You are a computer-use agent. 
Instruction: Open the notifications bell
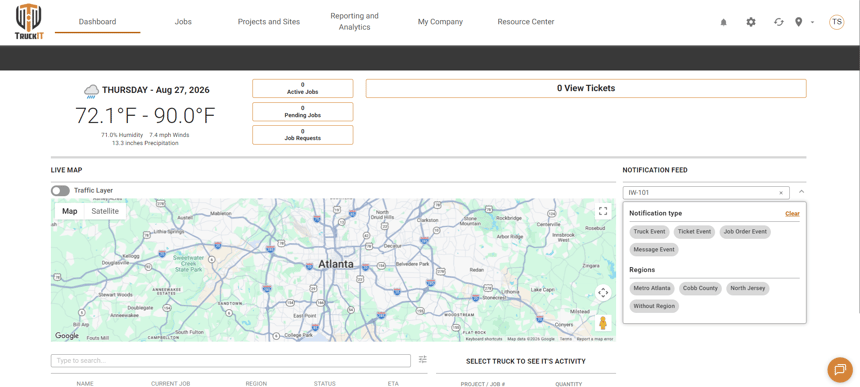(723, 22)
